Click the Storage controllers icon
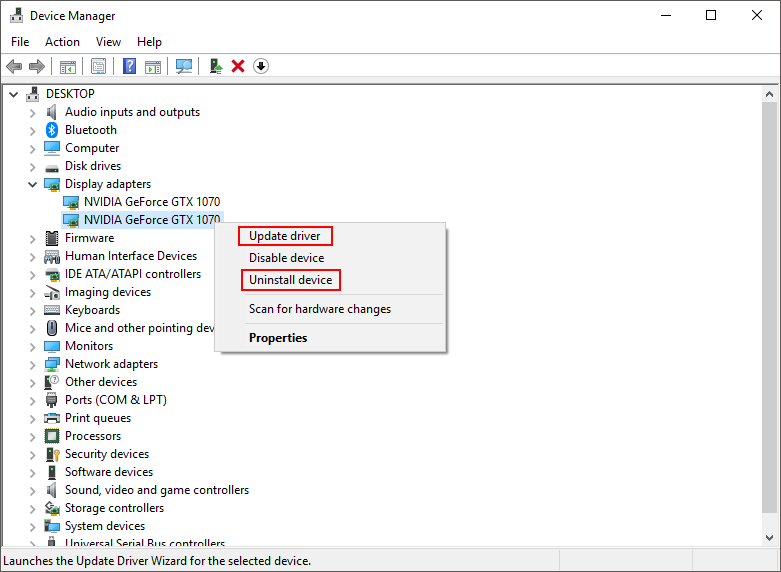The height and width of the screenshot is (572, 781). pyautogui.click(x=52, y=508)
